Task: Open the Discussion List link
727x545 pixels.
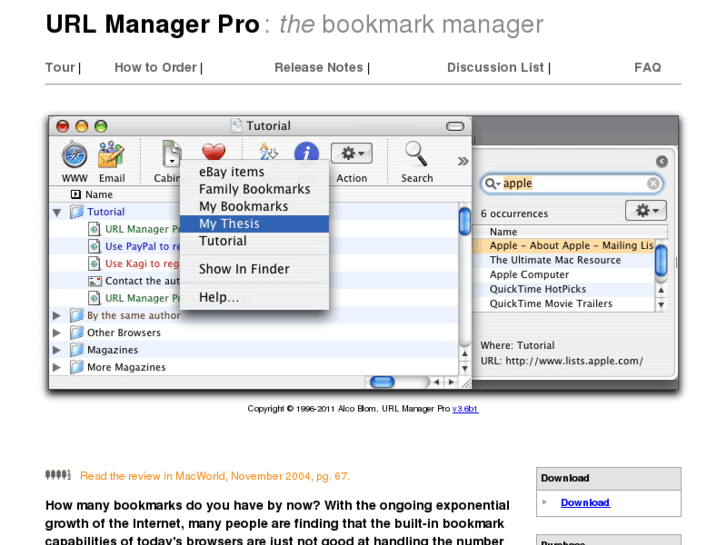Action: tap(495, 68)
